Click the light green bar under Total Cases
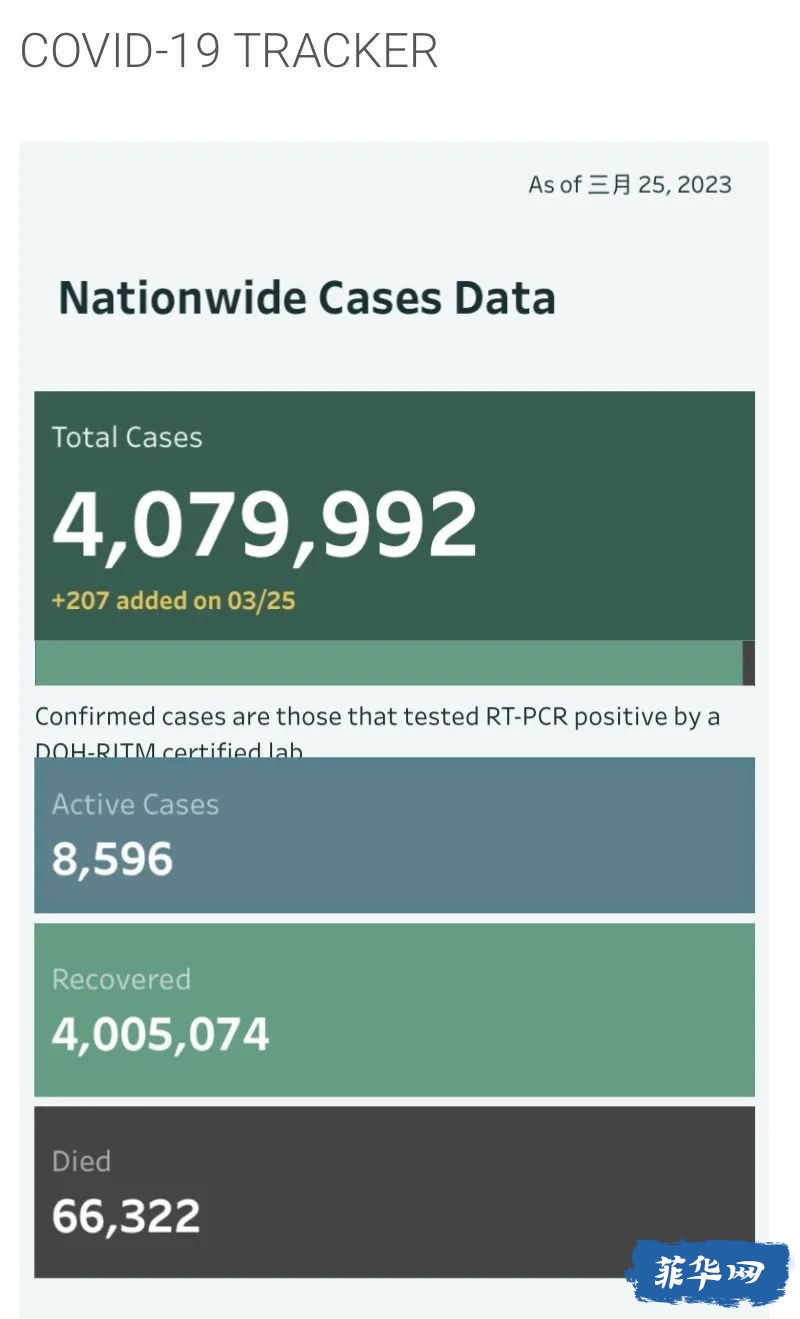The width and height of the screenshot is (800, 1319). tap(389, 663)
